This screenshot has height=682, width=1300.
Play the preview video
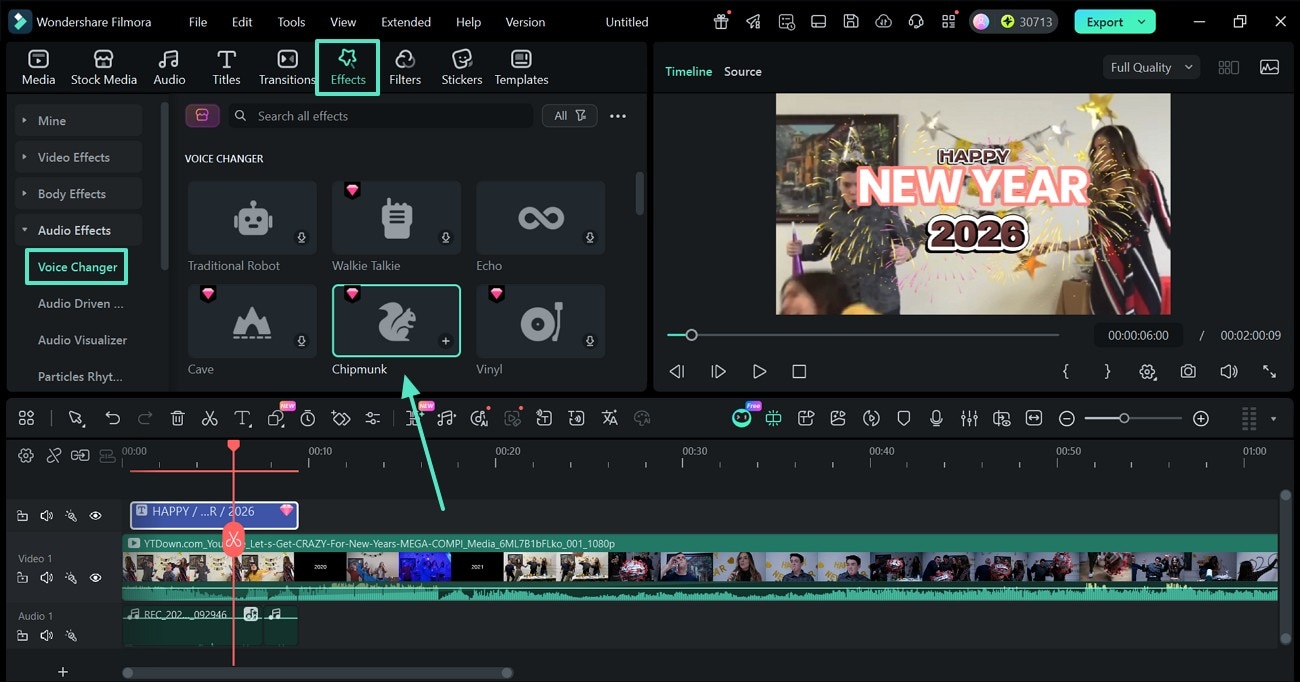coord(759,371)
